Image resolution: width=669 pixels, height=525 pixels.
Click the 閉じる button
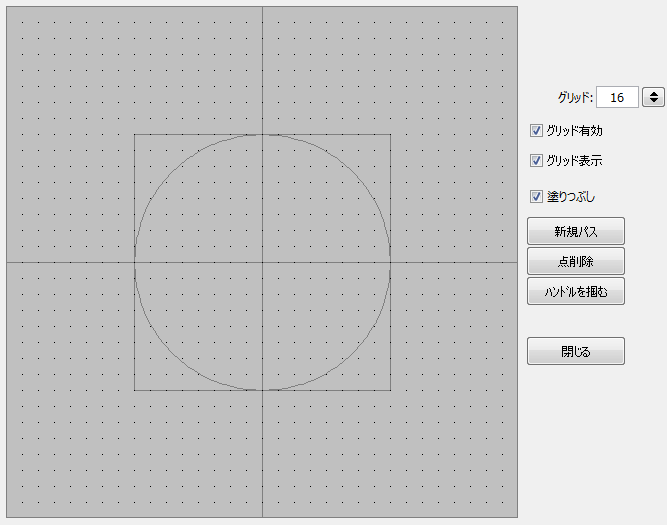pyautogui.click(x=576, y=351)
